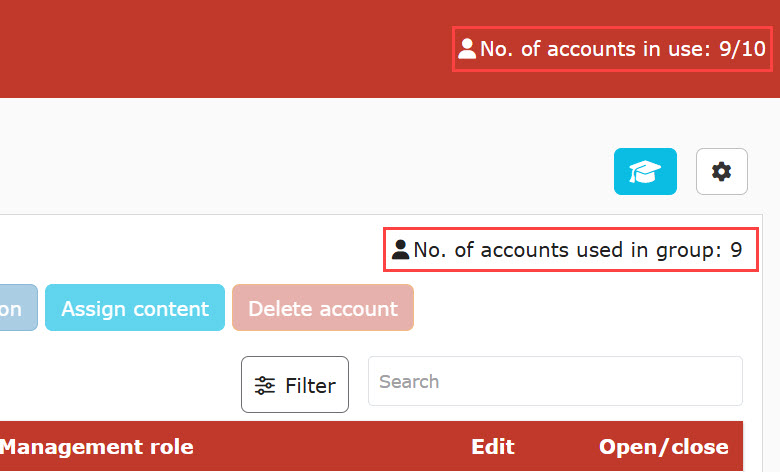The height and width of the screenshot is (472, 780).
Task: Click the sliders icon inside Filter button
Action: 265,385
